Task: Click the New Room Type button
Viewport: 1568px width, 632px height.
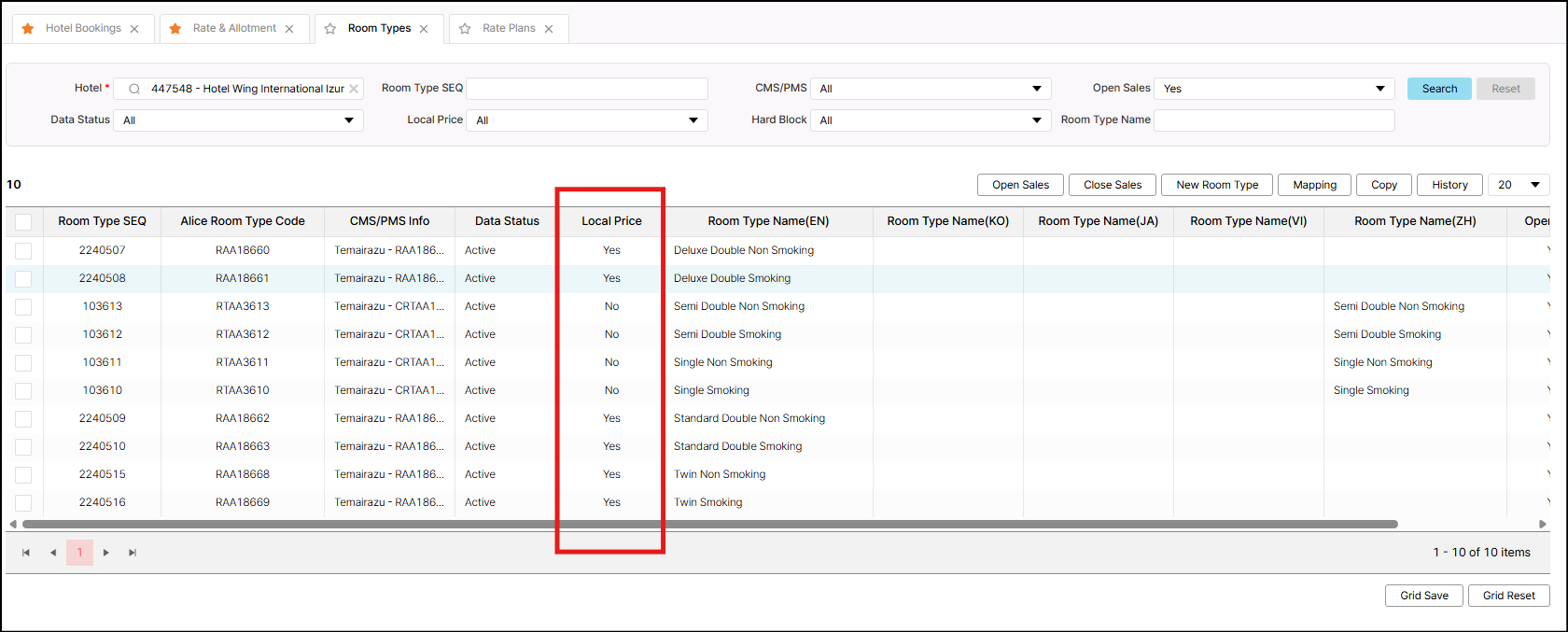Action: [x=1217, y=185]
